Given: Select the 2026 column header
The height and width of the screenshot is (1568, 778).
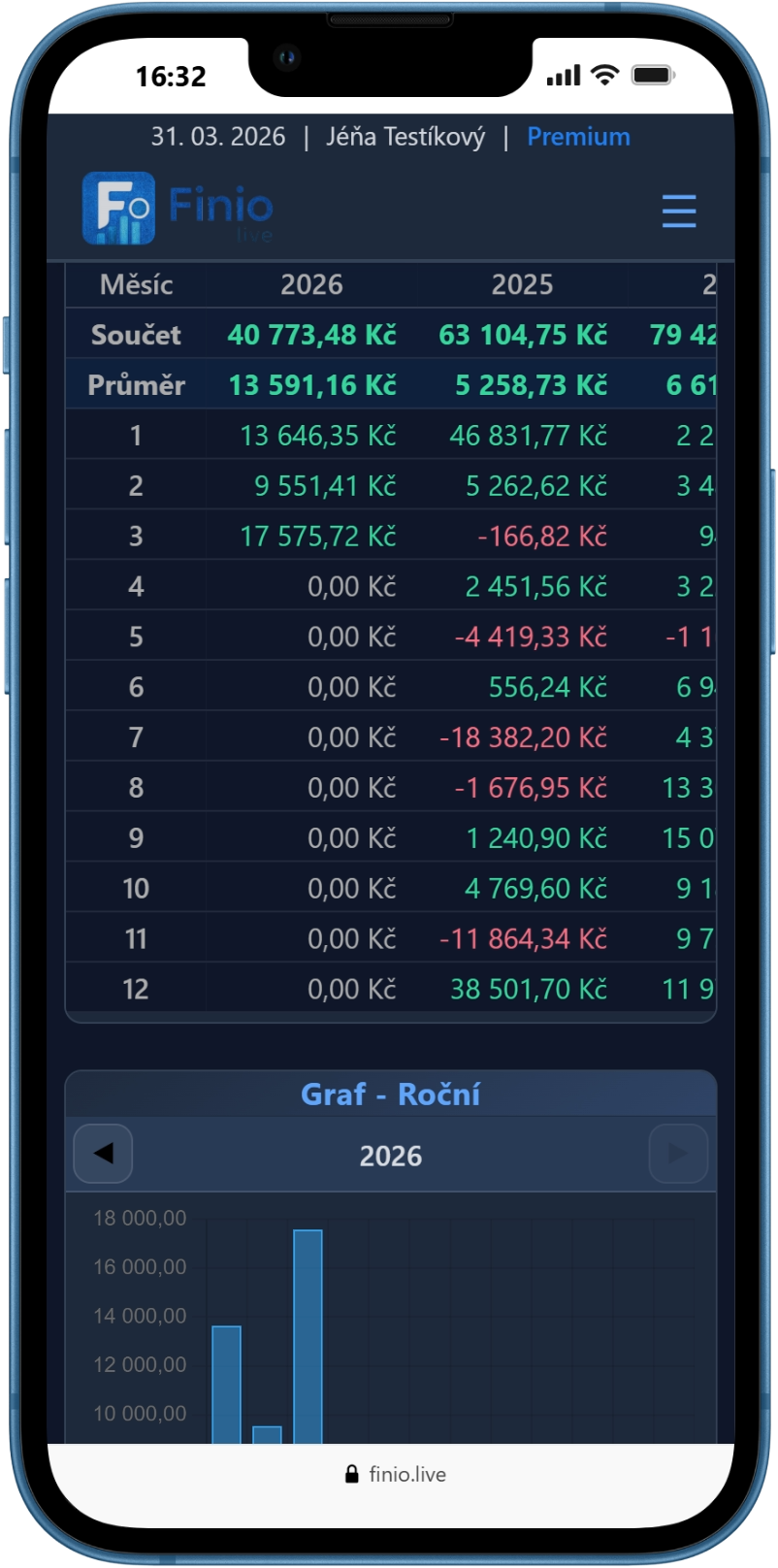Looking at the screenshot, I should point(311,284).
